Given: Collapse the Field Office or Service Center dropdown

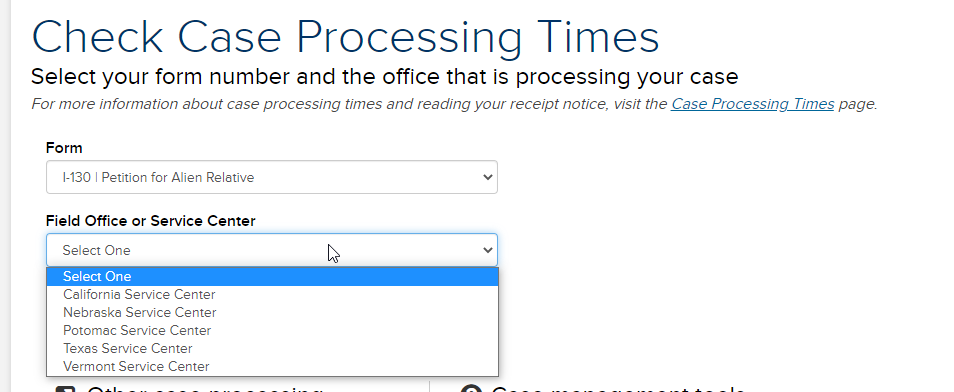Looking at the screenshot, I should coord(272,250).
